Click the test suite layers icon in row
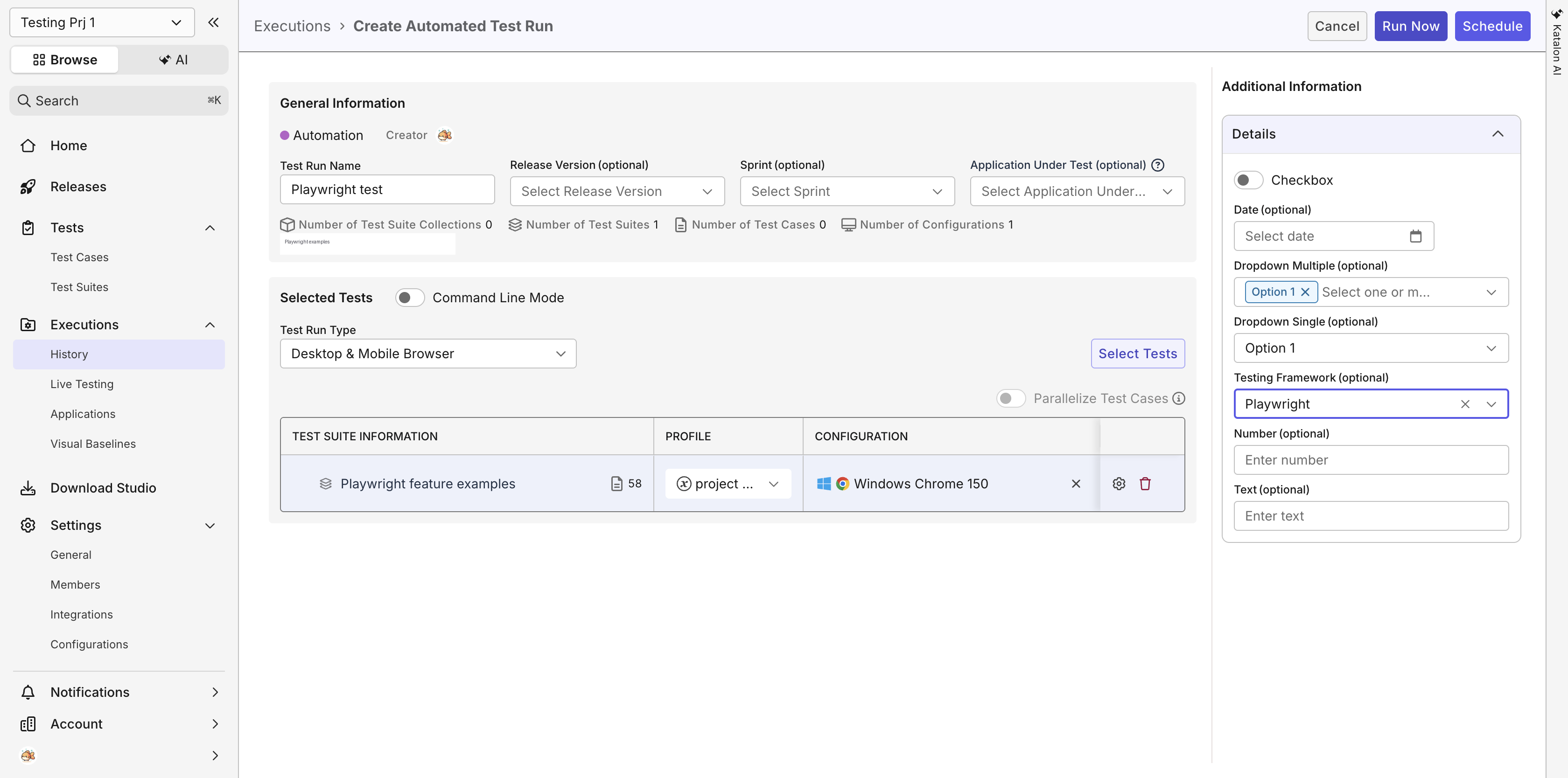Image resolution: width=1568 pixels, height=778 pixels. click(x=326, y=484)
